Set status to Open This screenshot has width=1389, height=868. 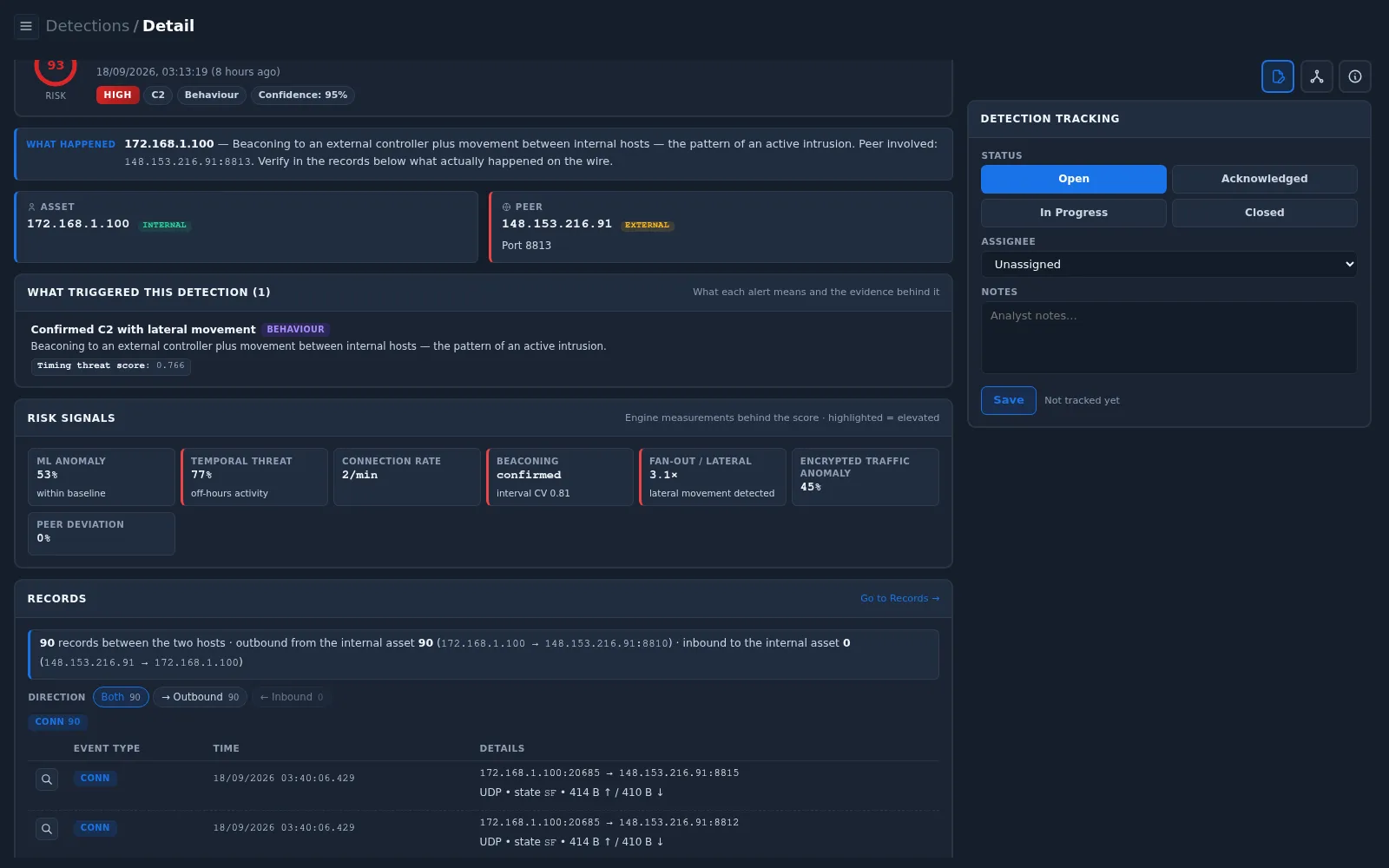click(x=1074, y=179)
